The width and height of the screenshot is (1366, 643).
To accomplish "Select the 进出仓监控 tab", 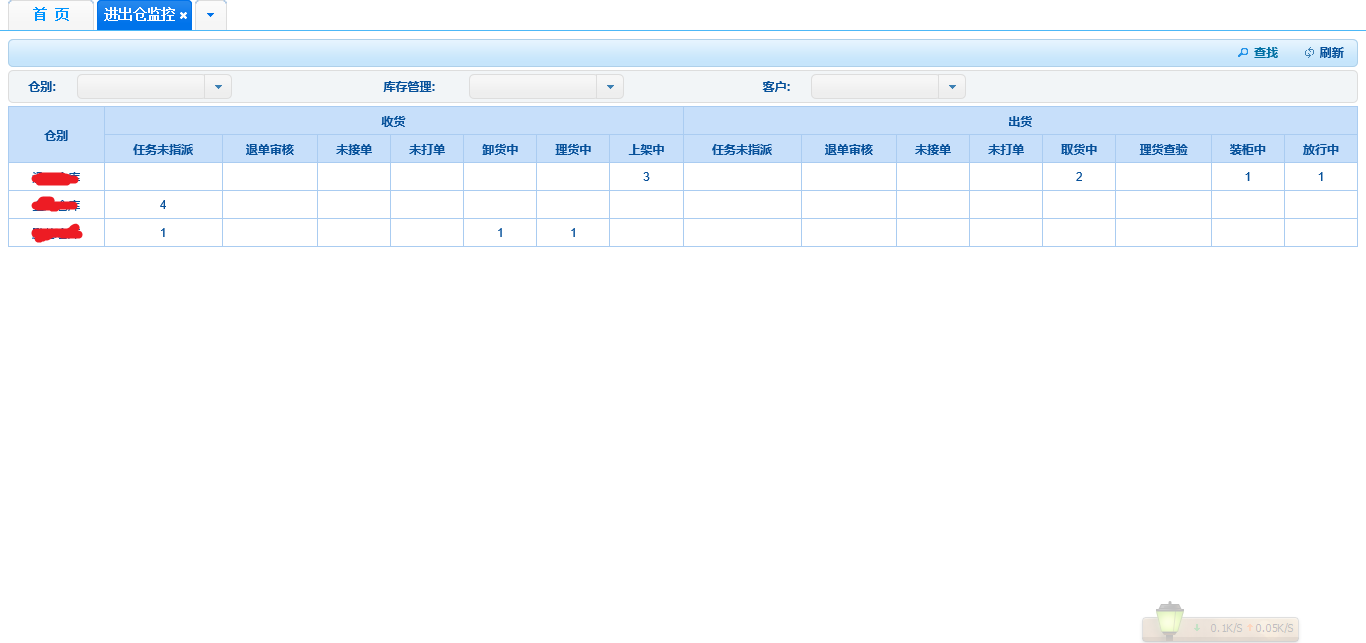I will pyautogui.click(x=139, y=15).
